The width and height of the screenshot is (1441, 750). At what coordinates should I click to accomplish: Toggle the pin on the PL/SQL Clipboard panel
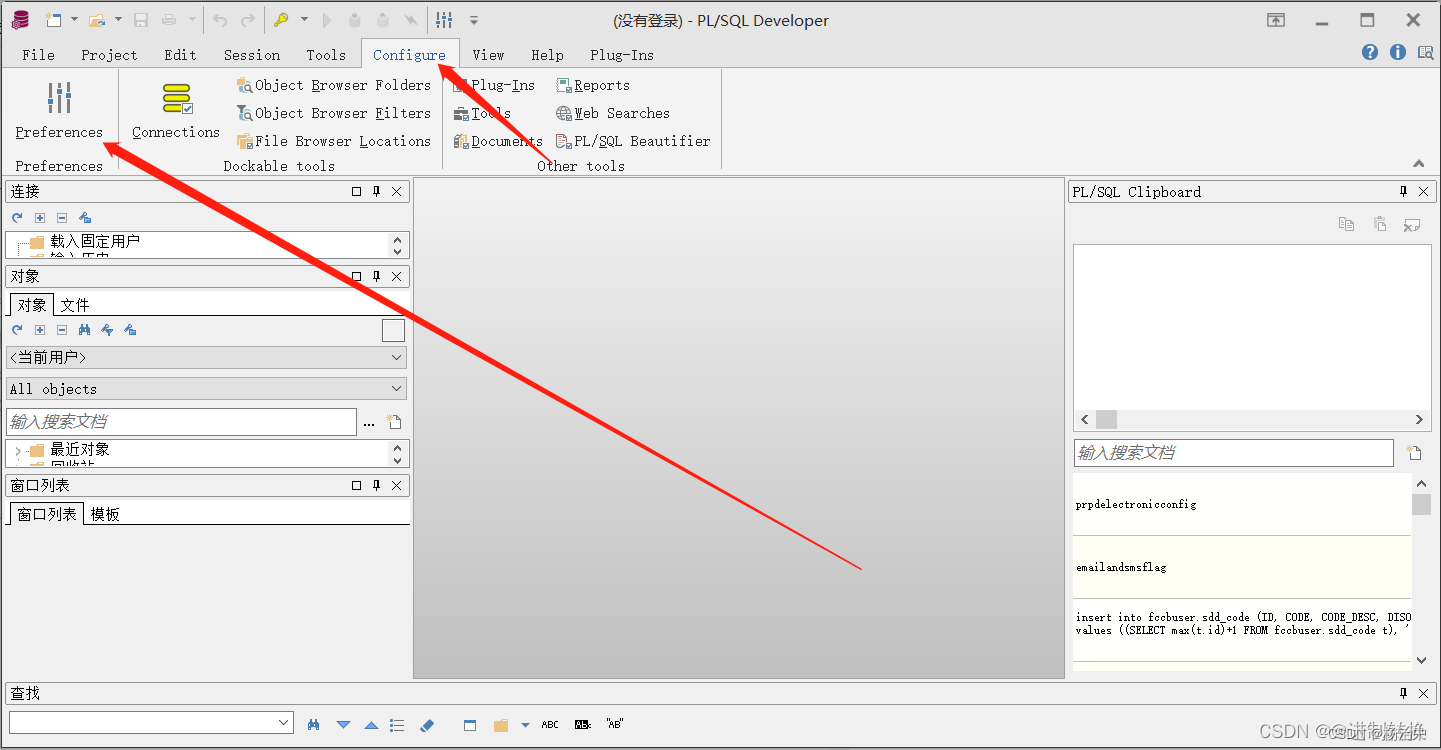(1403, 192)
